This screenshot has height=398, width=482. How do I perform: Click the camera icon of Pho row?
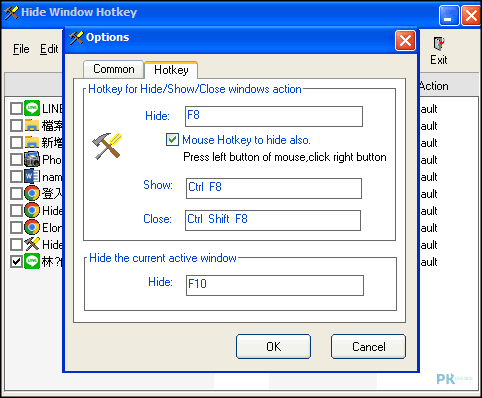pyautogui.click(x=32, y=159)
